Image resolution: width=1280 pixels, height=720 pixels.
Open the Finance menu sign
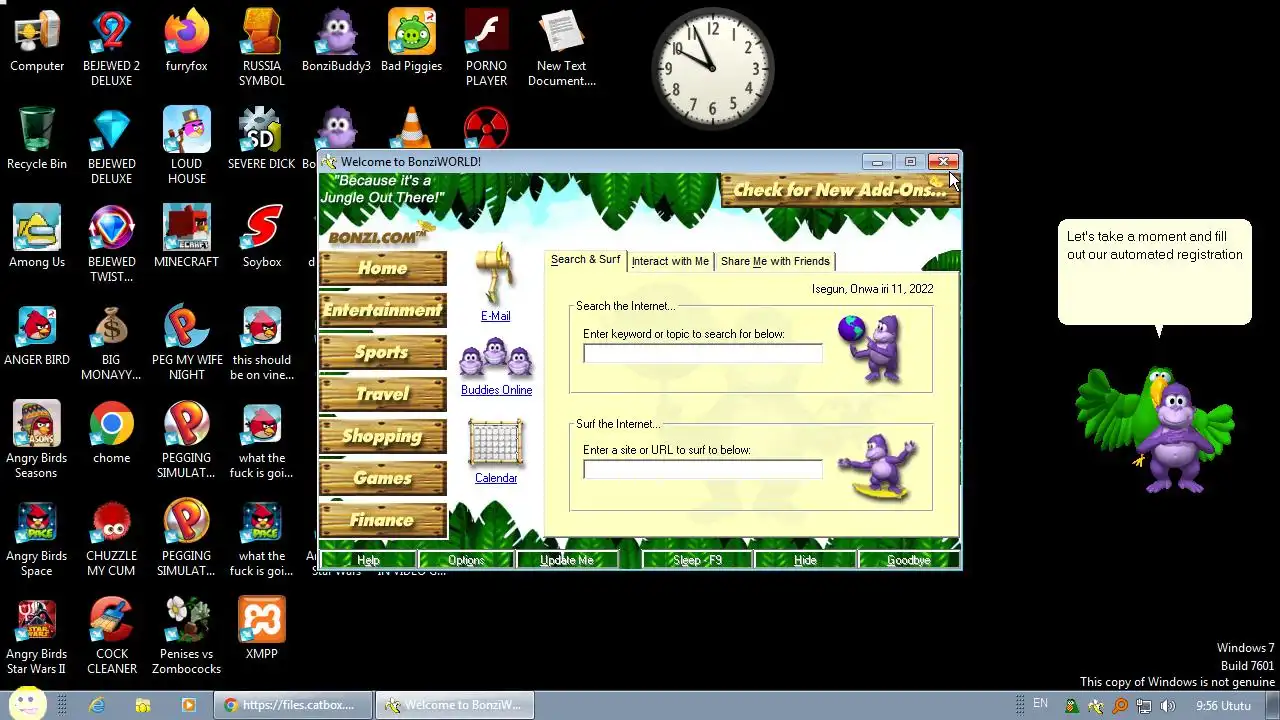[x=383, y=520]
